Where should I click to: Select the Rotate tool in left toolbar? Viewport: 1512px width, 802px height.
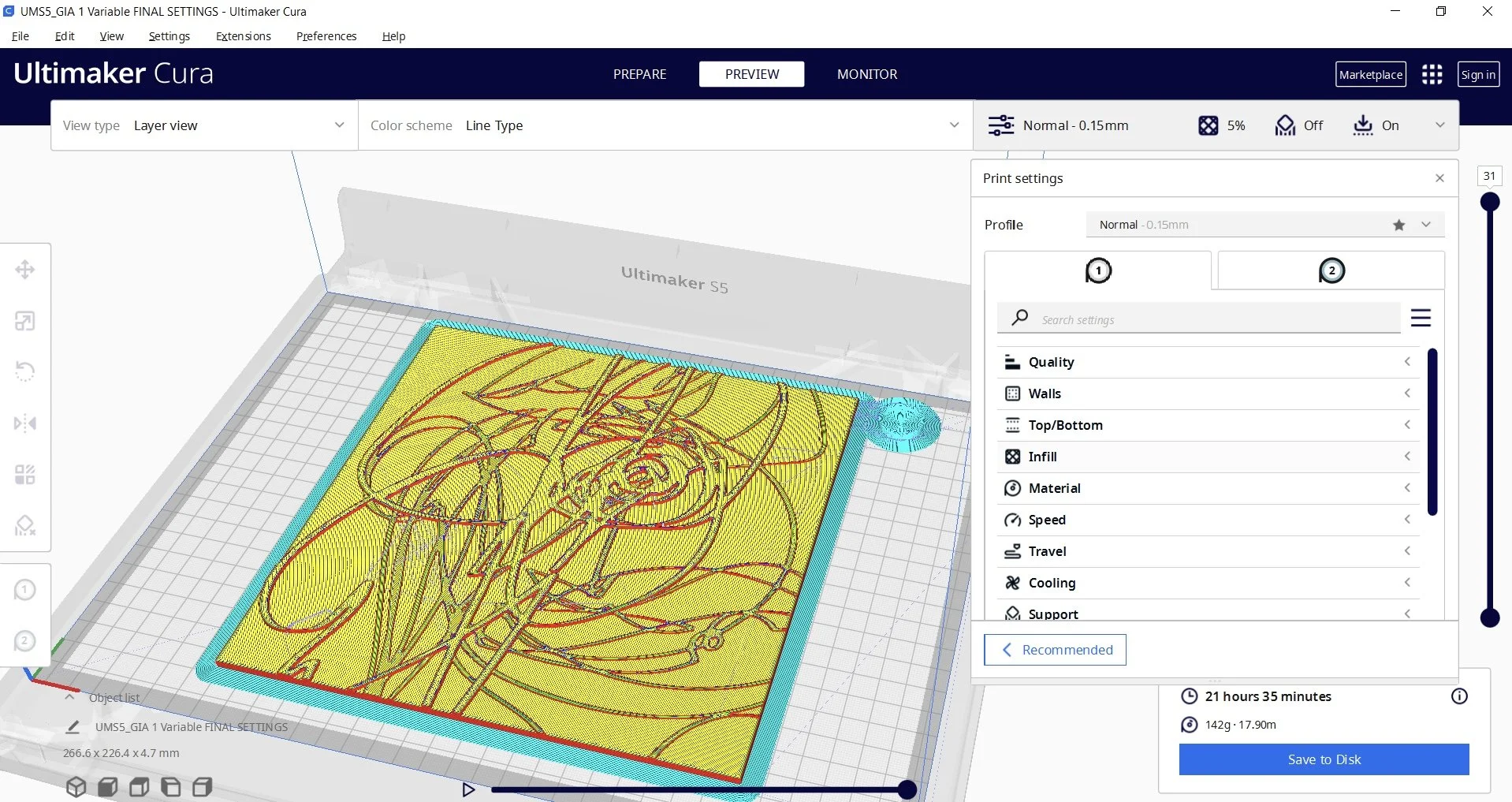(24, 371)
